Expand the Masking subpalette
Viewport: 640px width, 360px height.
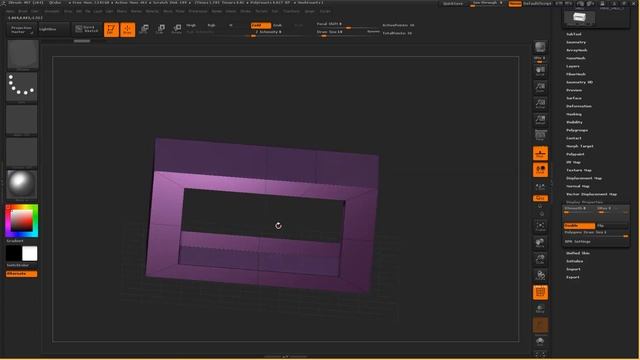click(574, 114)
